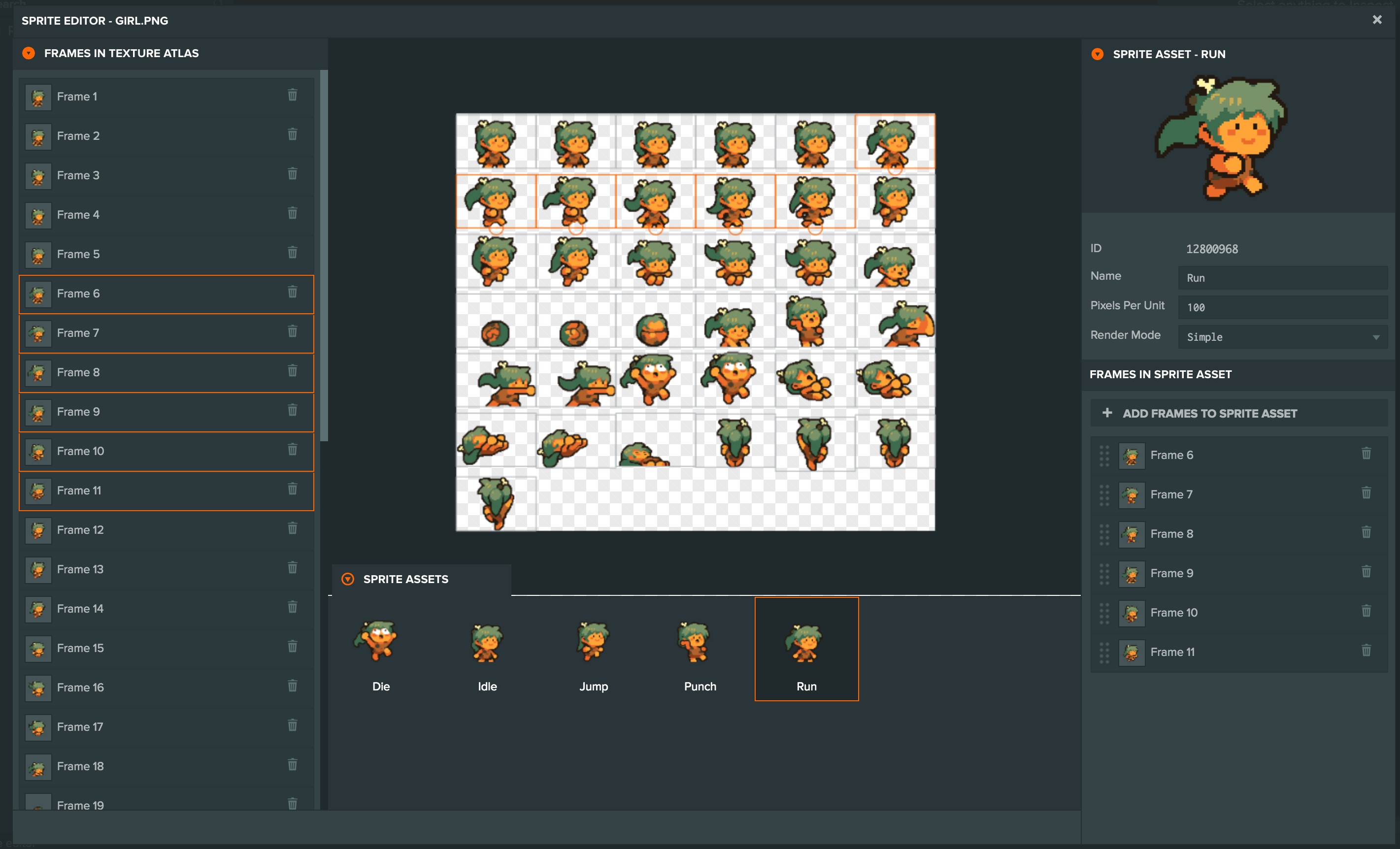Screen dimensions: 1400x849
Task: Click the drag handle of Frame 9 in sprite asset
Action: [x=1104, y=574]
